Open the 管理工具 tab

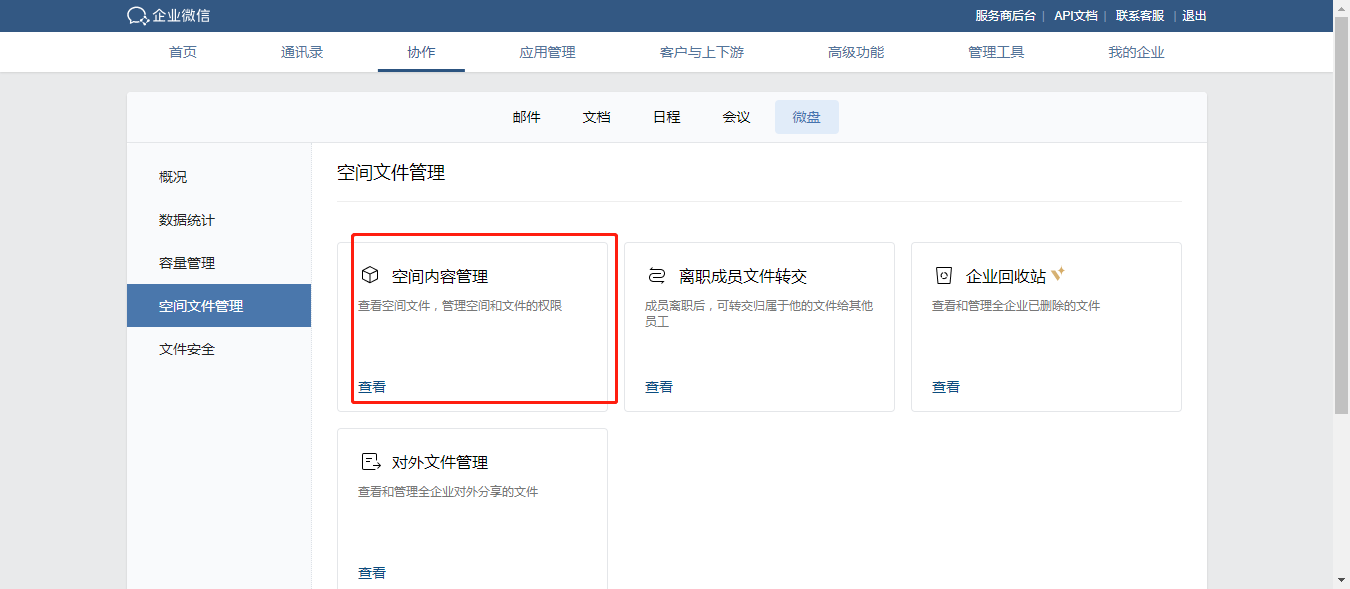[x=996, y=52]
